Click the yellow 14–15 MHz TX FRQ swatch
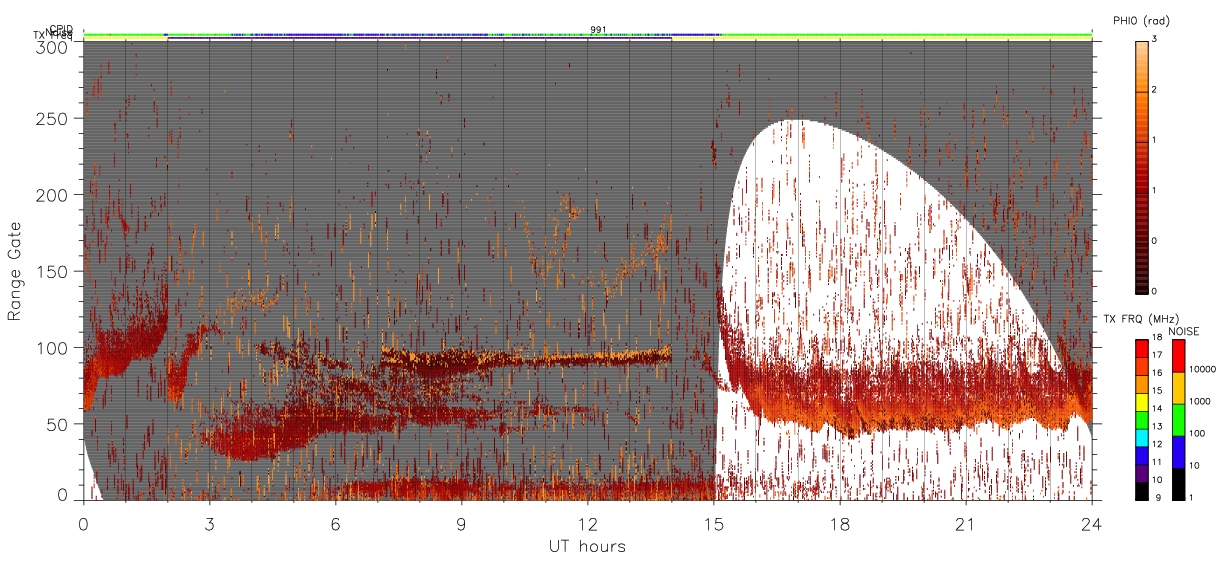 click(1142, 400)
